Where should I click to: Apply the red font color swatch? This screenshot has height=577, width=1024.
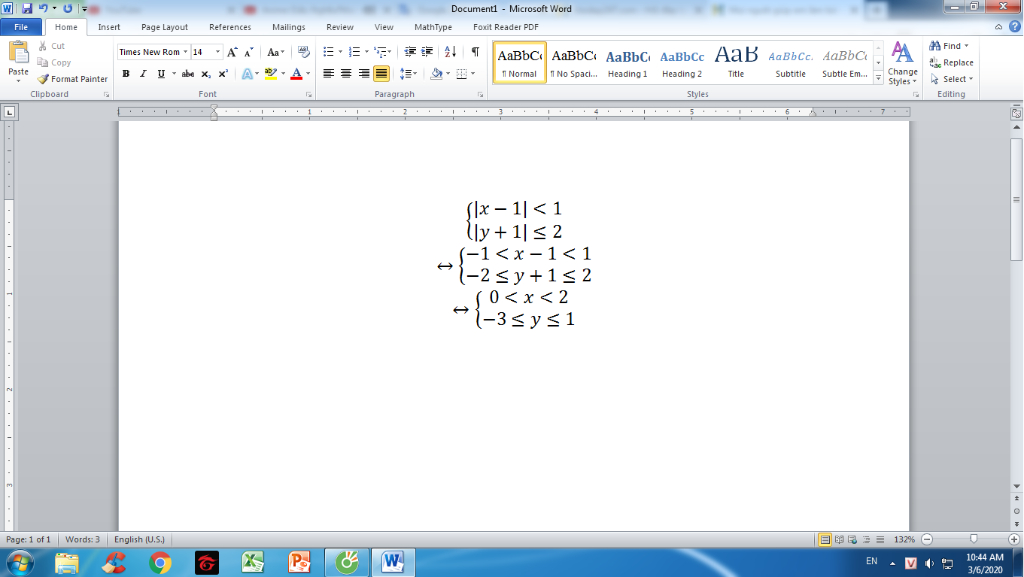(x=296, y=74)
